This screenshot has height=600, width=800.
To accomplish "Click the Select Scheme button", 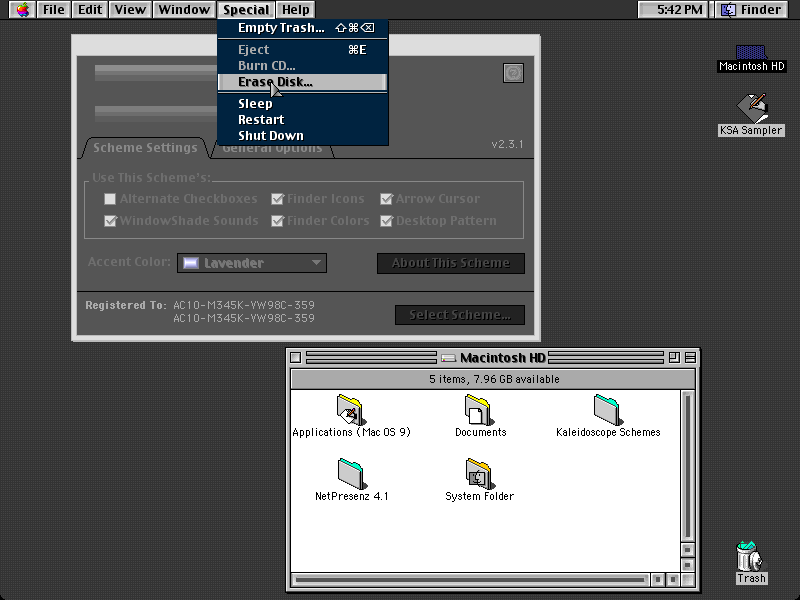I will click(x=460, y=315).
